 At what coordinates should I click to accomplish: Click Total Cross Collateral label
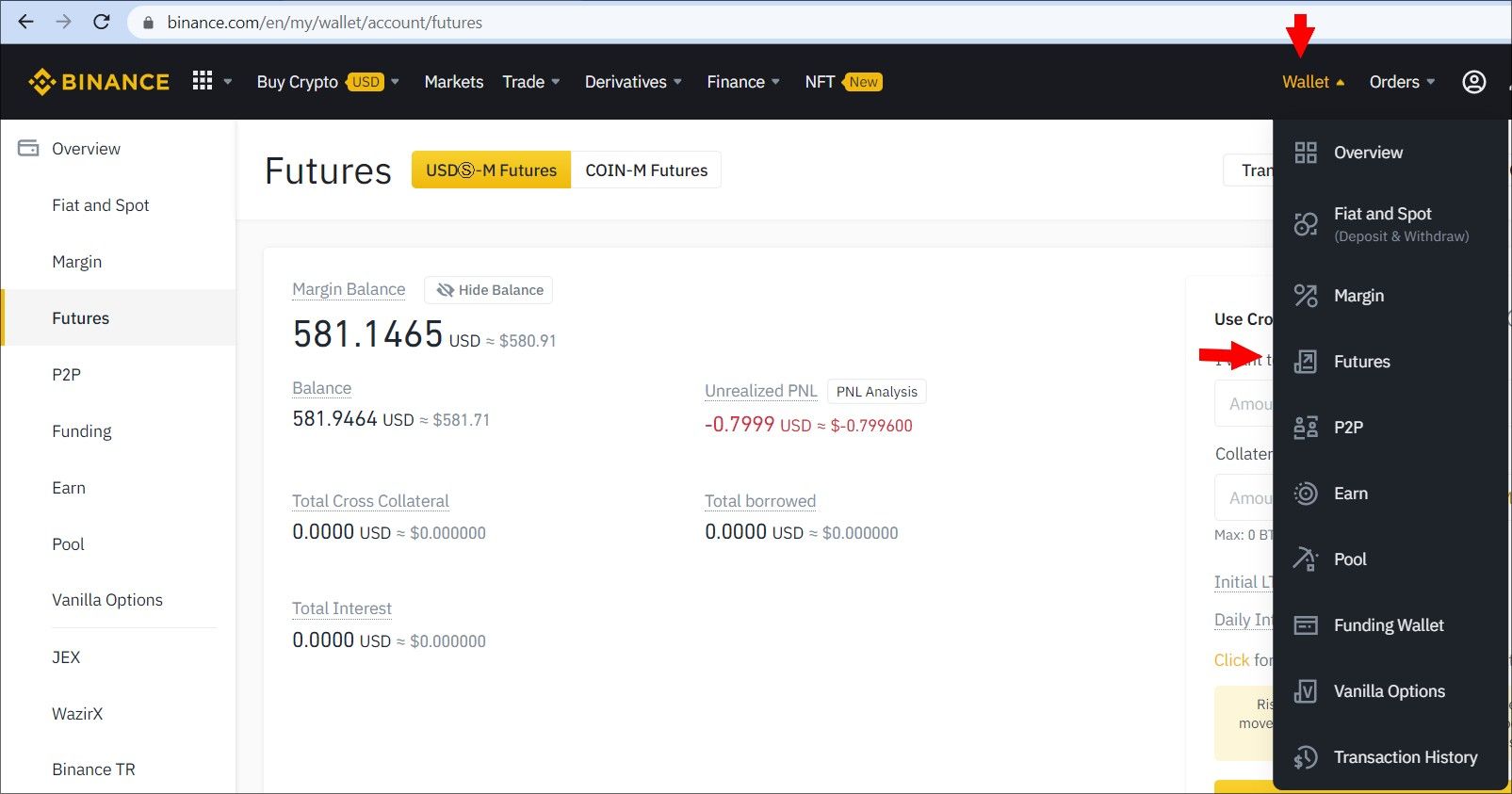(x=370, y=501)
